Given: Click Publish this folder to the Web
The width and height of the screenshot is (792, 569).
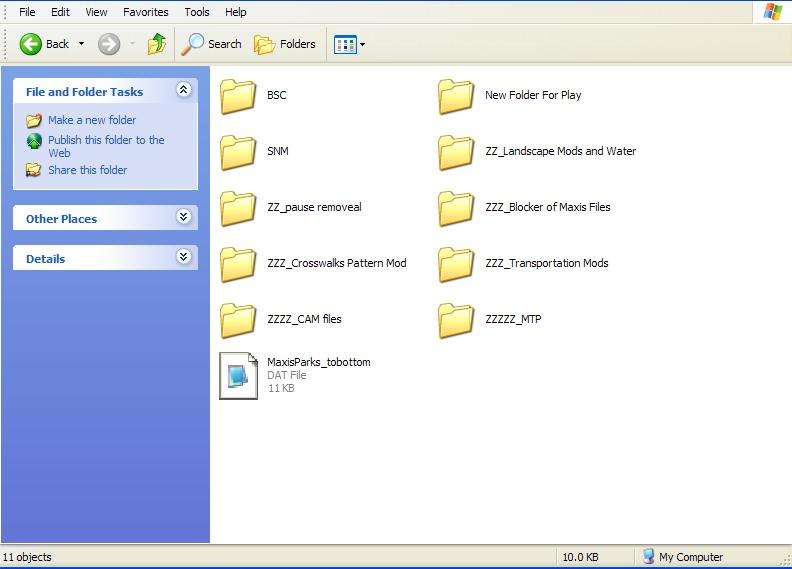Looking at the screenshot, I should (106, 146).
